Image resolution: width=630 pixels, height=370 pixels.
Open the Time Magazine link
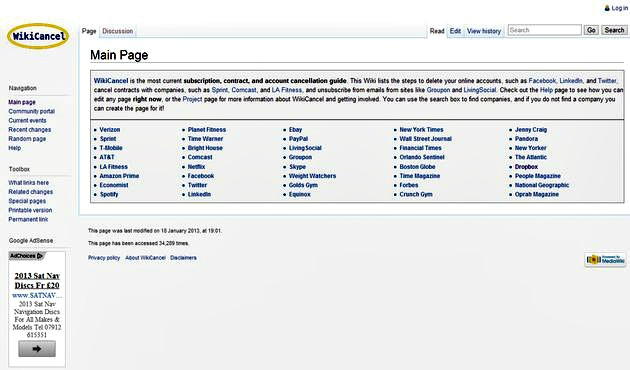[x=420, y=176]
